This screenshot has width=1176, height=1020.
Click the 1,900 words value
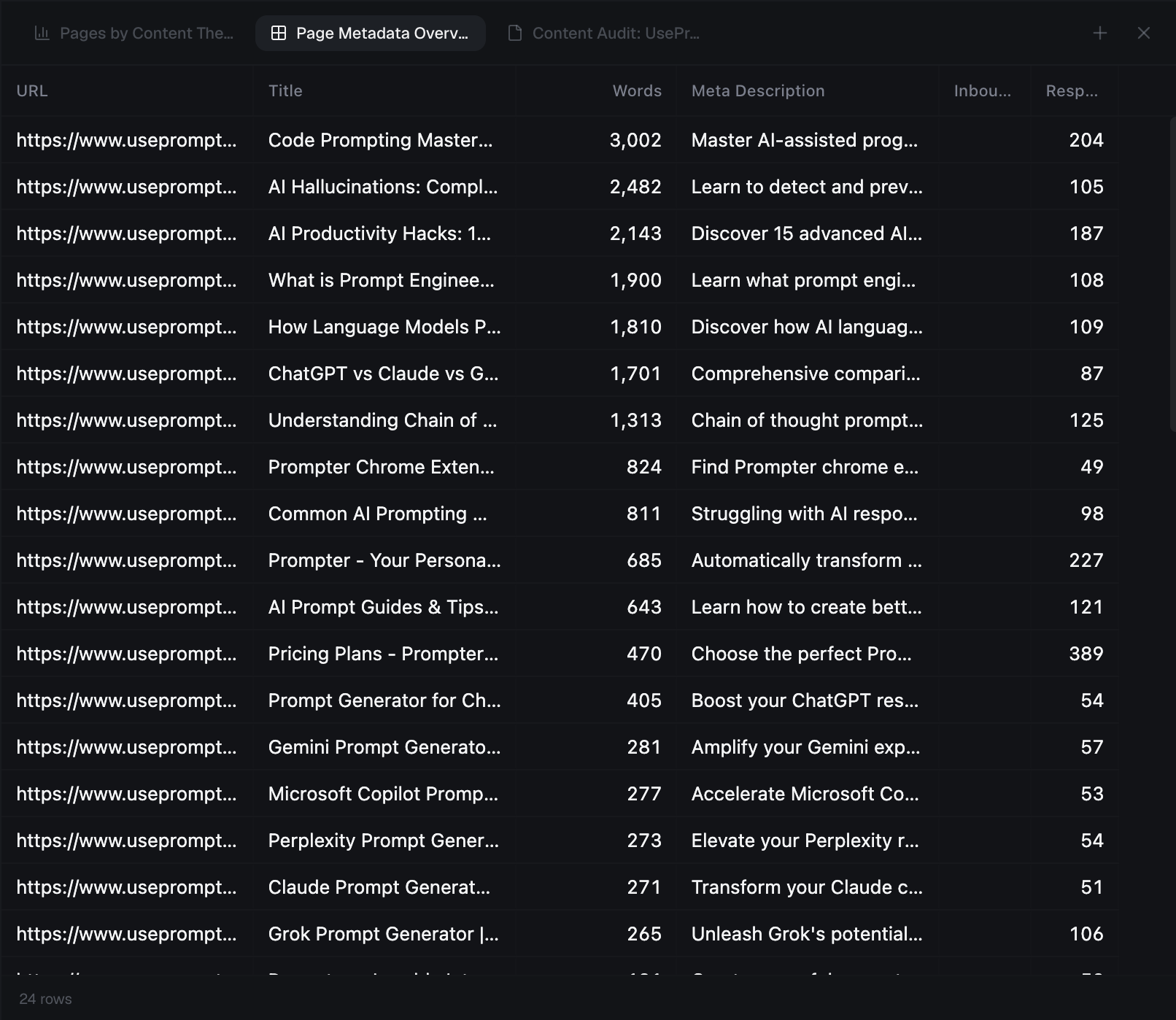click(635, 280)
